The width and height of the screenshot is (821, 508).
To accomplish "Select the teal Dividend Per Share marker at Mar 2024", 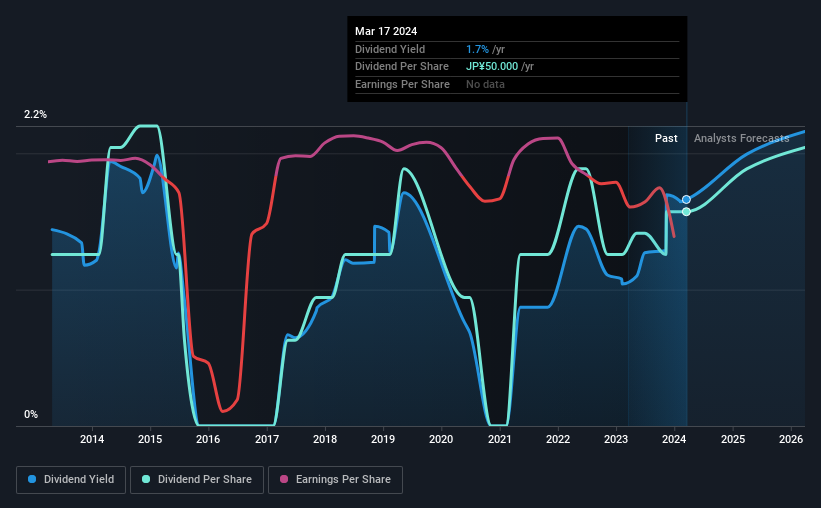I will tap(686, 212).
